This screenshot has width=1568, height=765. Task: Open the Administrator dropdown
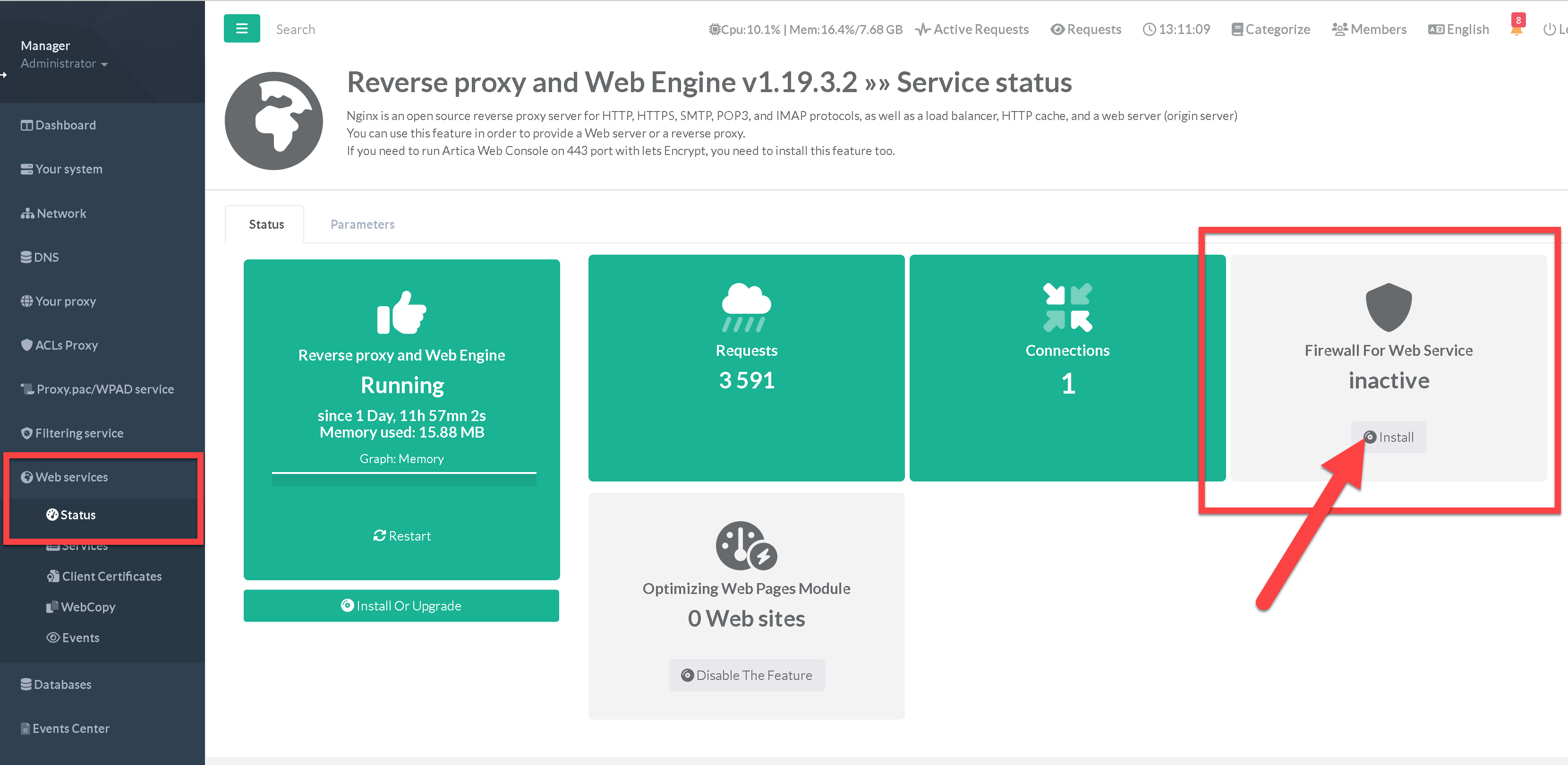pyautogui.click(x=64, y=63)
